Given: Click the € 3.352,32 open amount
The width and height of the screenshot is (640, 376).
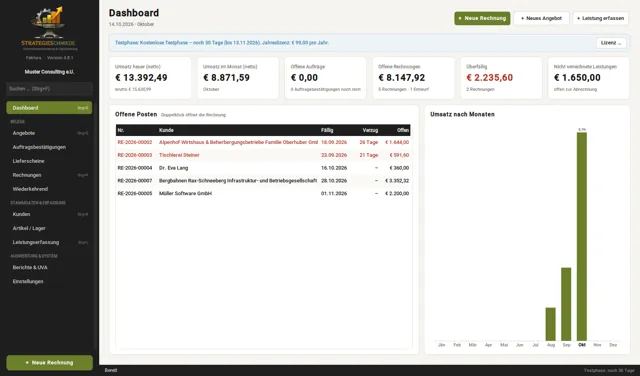Looking at the screenshot, I should pos(397,180).
